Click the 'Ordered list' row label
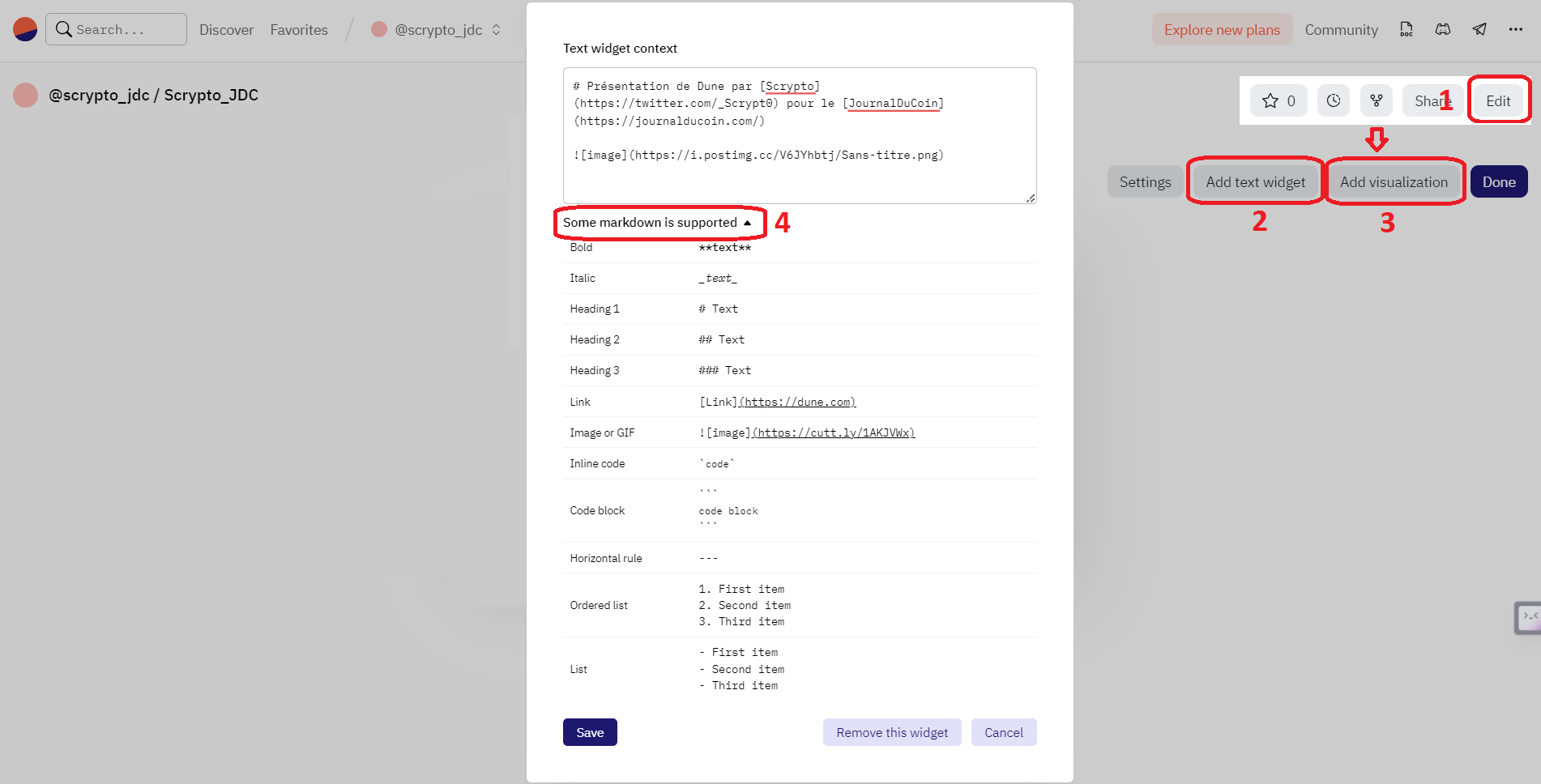The width and height of the screenshot is (1541, 784). coord(599,606)
